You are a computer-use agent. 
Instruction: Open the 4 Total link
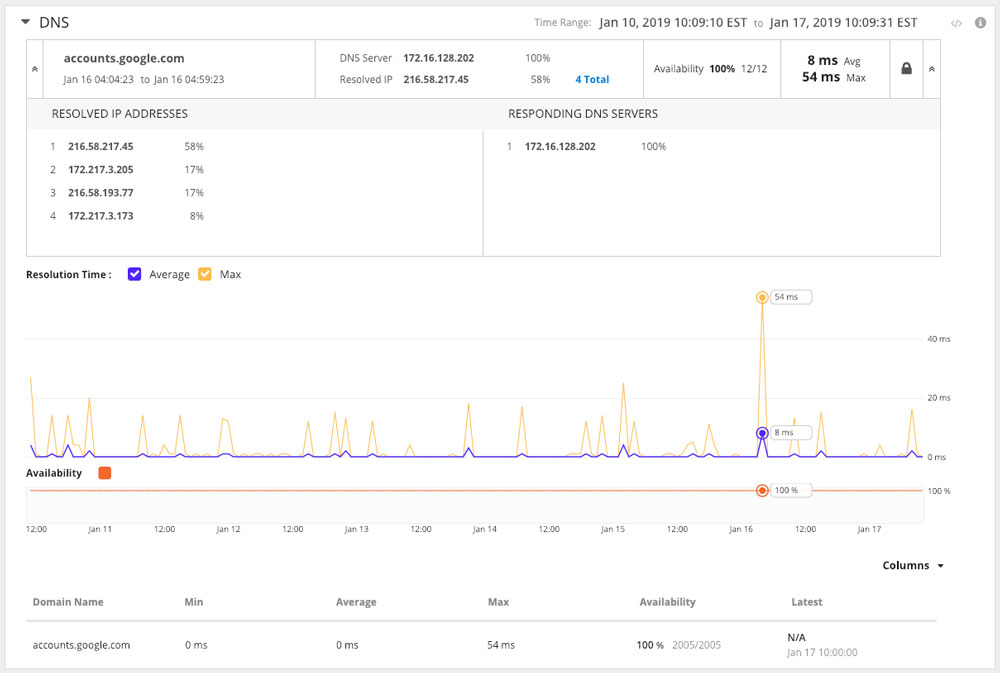click(592, 79)
